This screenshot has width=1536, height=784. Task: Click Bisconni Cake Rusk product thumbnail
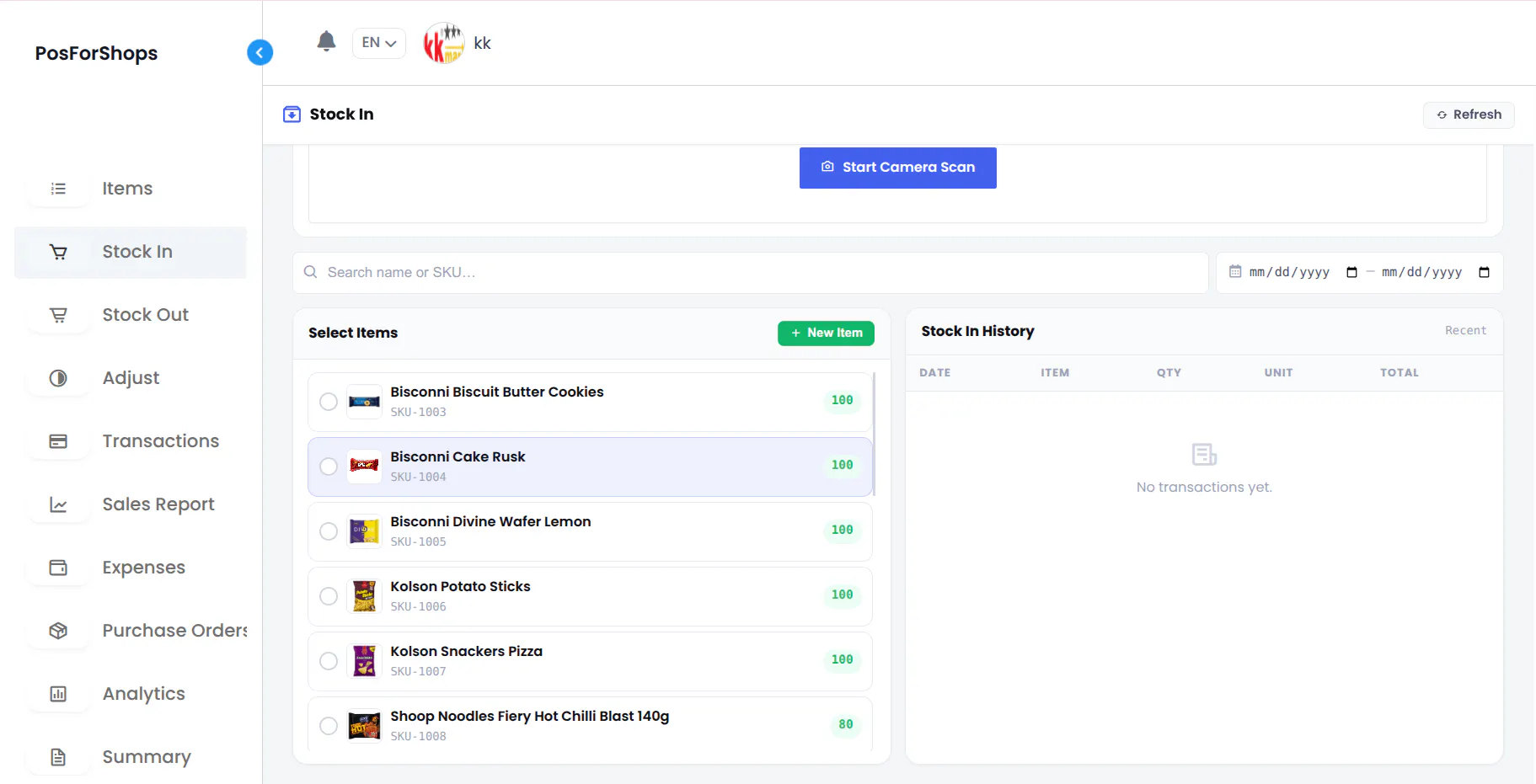(x=365, y=466)
